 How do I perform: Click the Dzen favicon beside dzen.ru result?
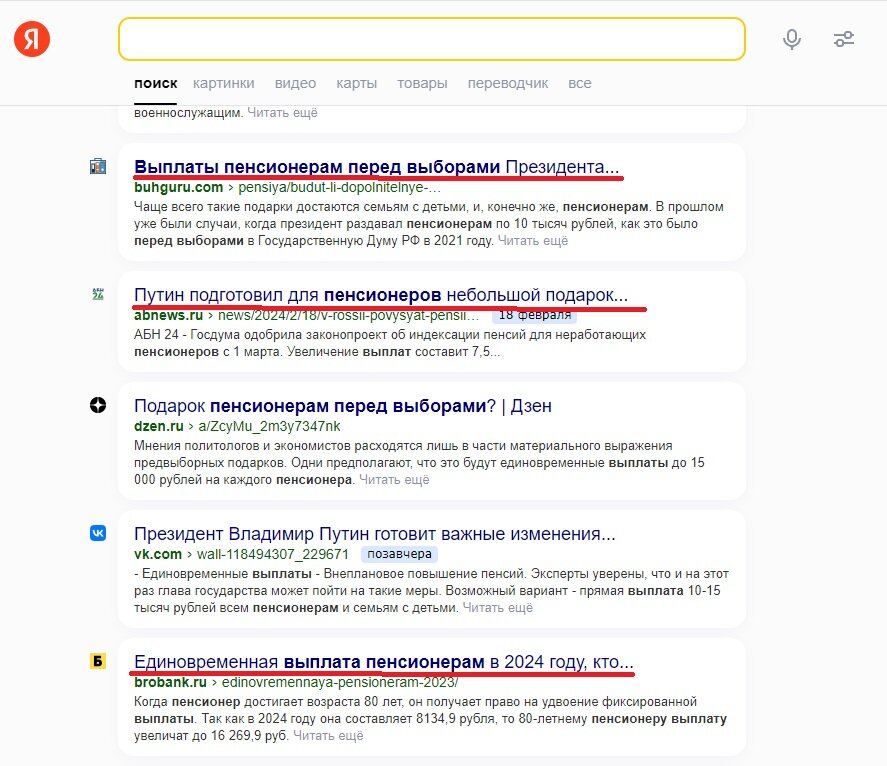pyautogui.click(x=97, y=404)
